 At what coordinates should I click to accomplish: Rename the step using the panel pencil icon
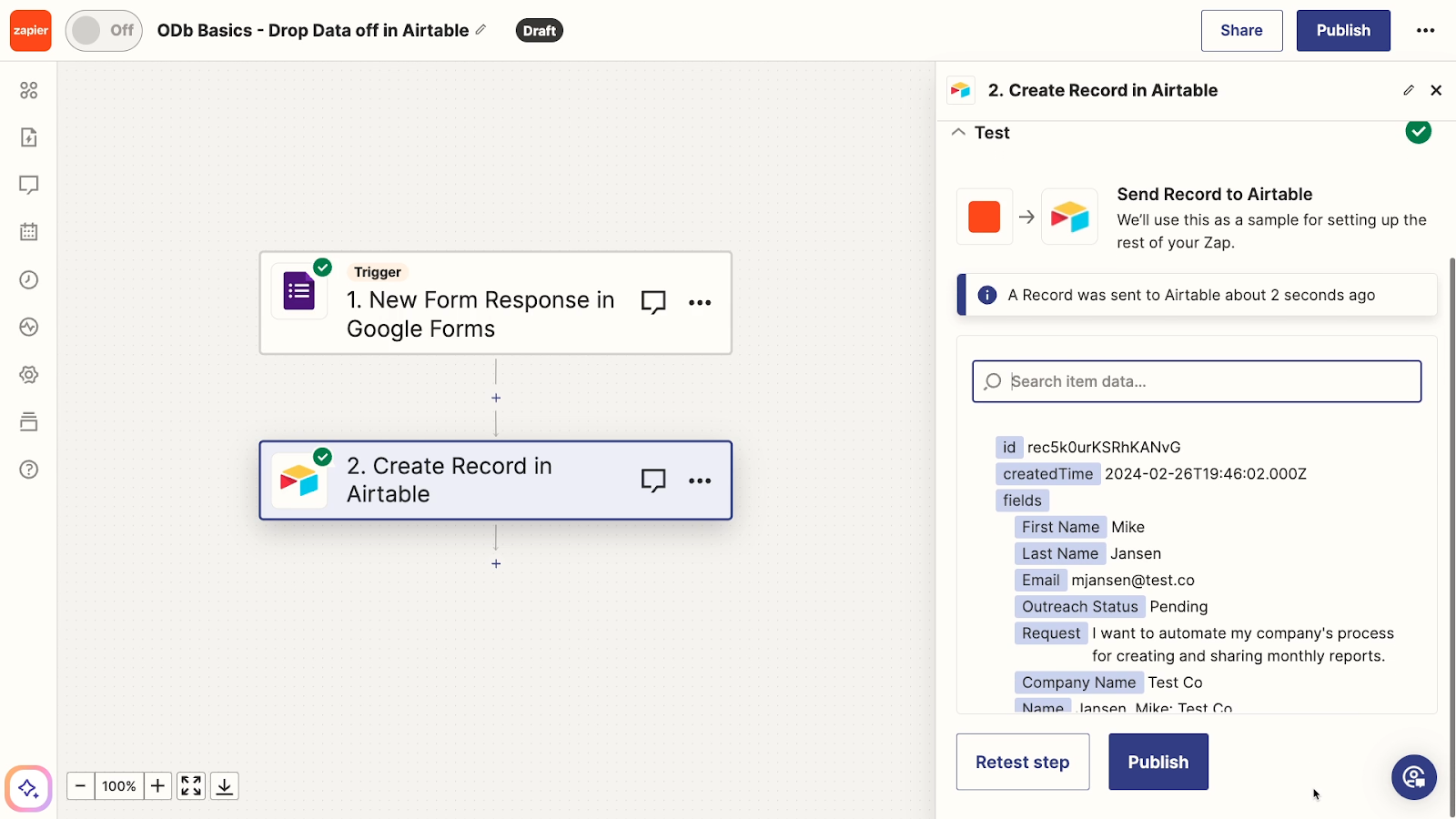click(1409, 90)
